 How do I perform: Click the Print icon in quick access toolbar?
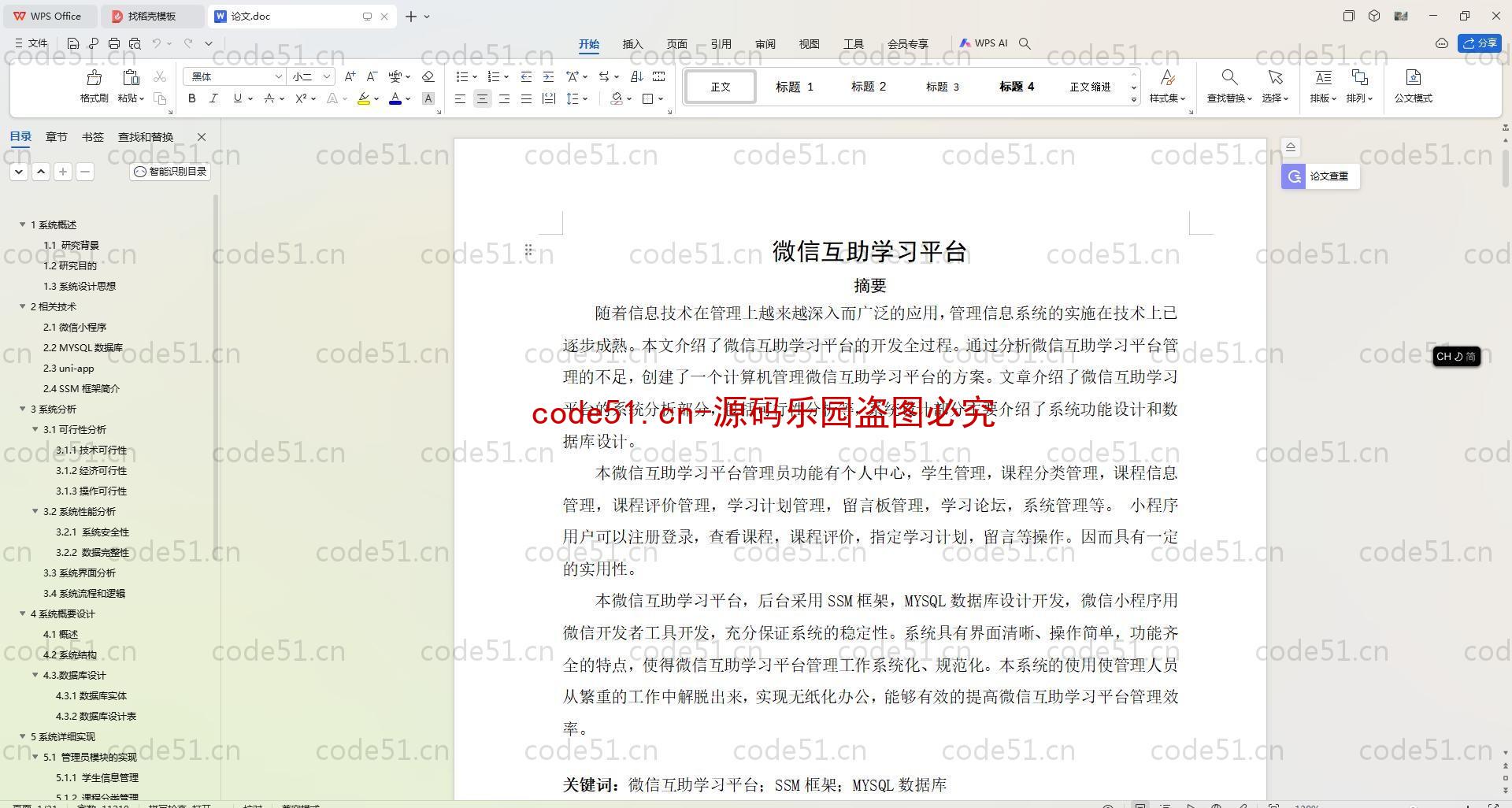[114, 43]
